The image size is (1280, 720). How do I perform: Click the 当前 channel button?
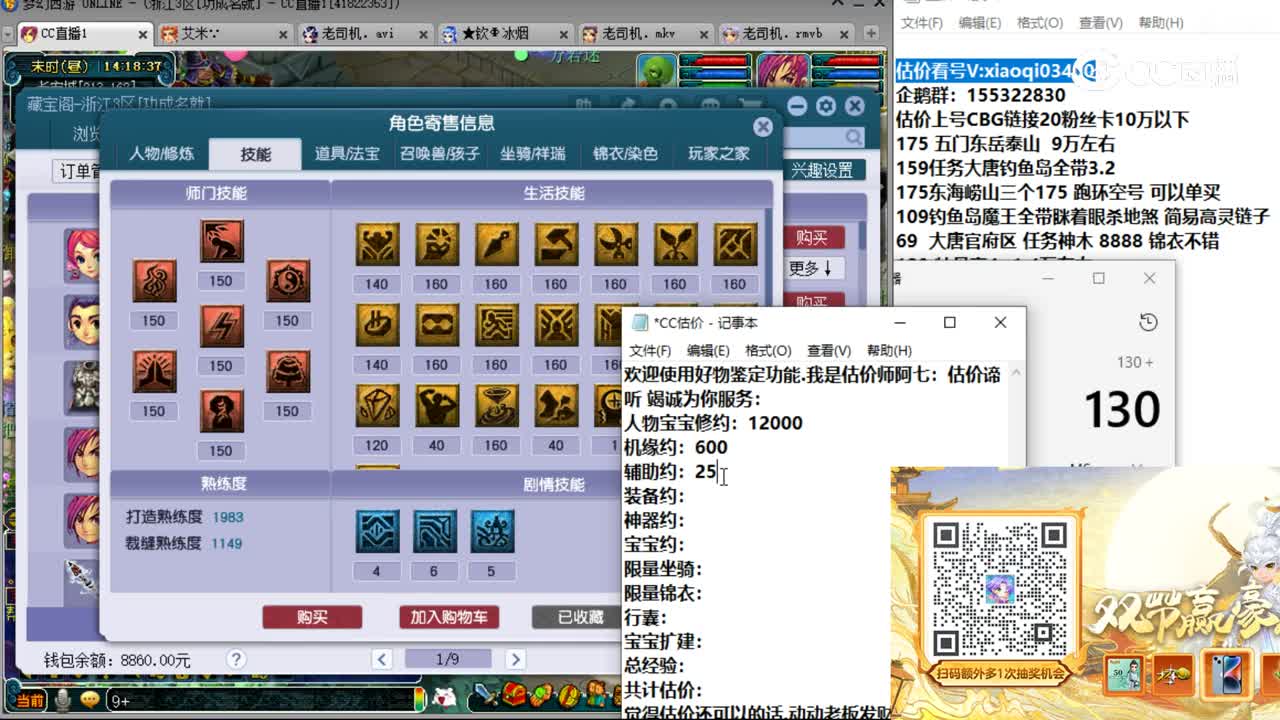(30, 701)
